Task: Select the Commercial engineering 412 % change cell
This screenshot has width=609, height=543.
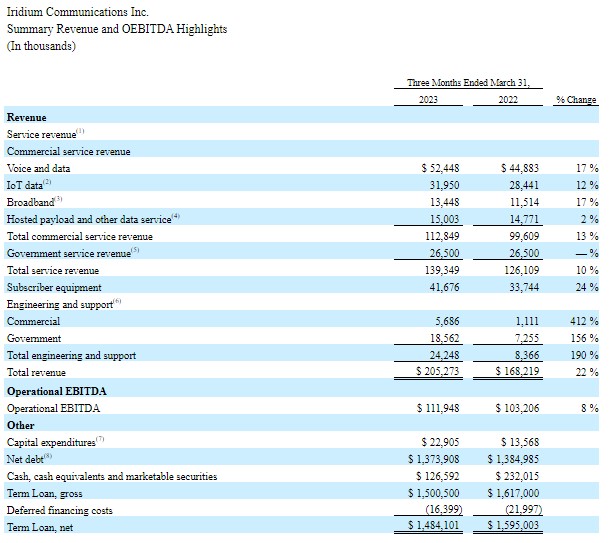Action: [581, 322]
